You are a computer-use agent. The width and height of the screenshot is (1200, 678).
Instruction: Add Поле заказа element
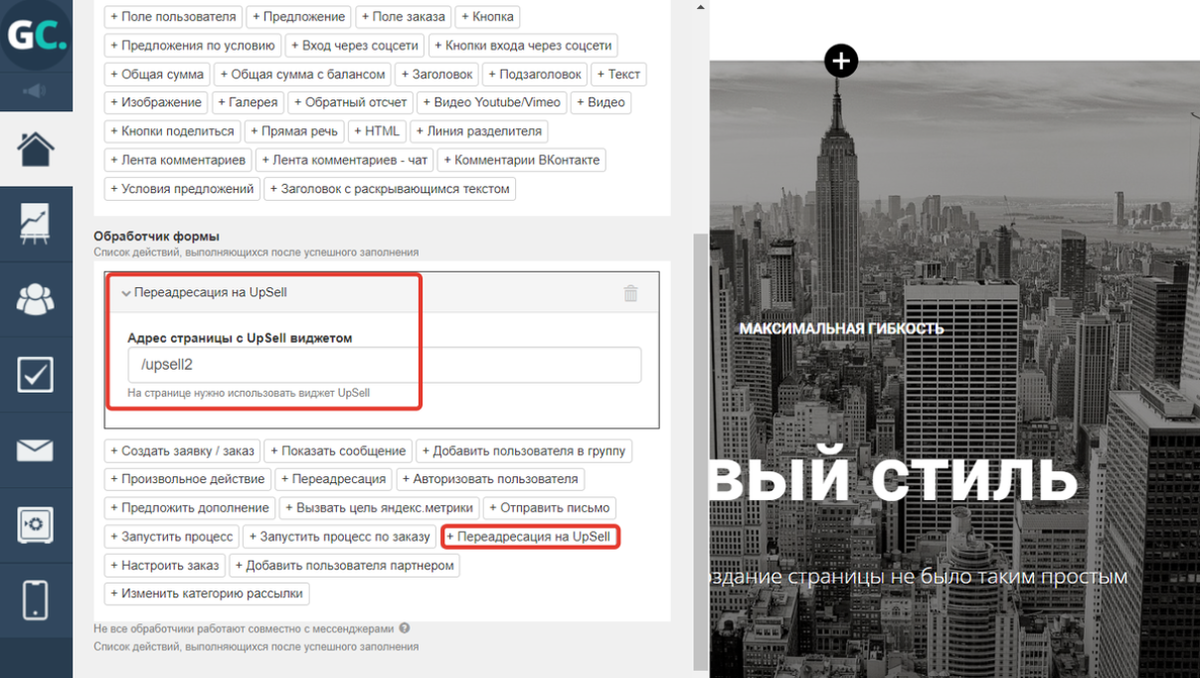pos(404,17)
